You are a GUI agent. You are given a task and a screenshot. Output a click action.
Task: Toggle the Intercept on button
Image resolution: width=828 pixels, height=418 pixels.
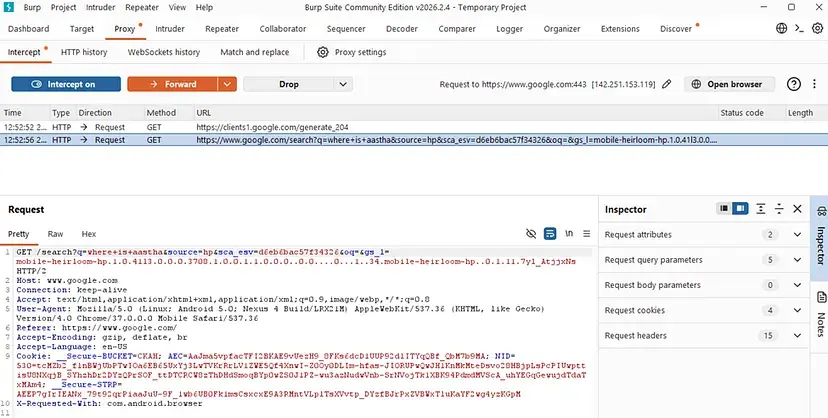[x=66, y=84]
